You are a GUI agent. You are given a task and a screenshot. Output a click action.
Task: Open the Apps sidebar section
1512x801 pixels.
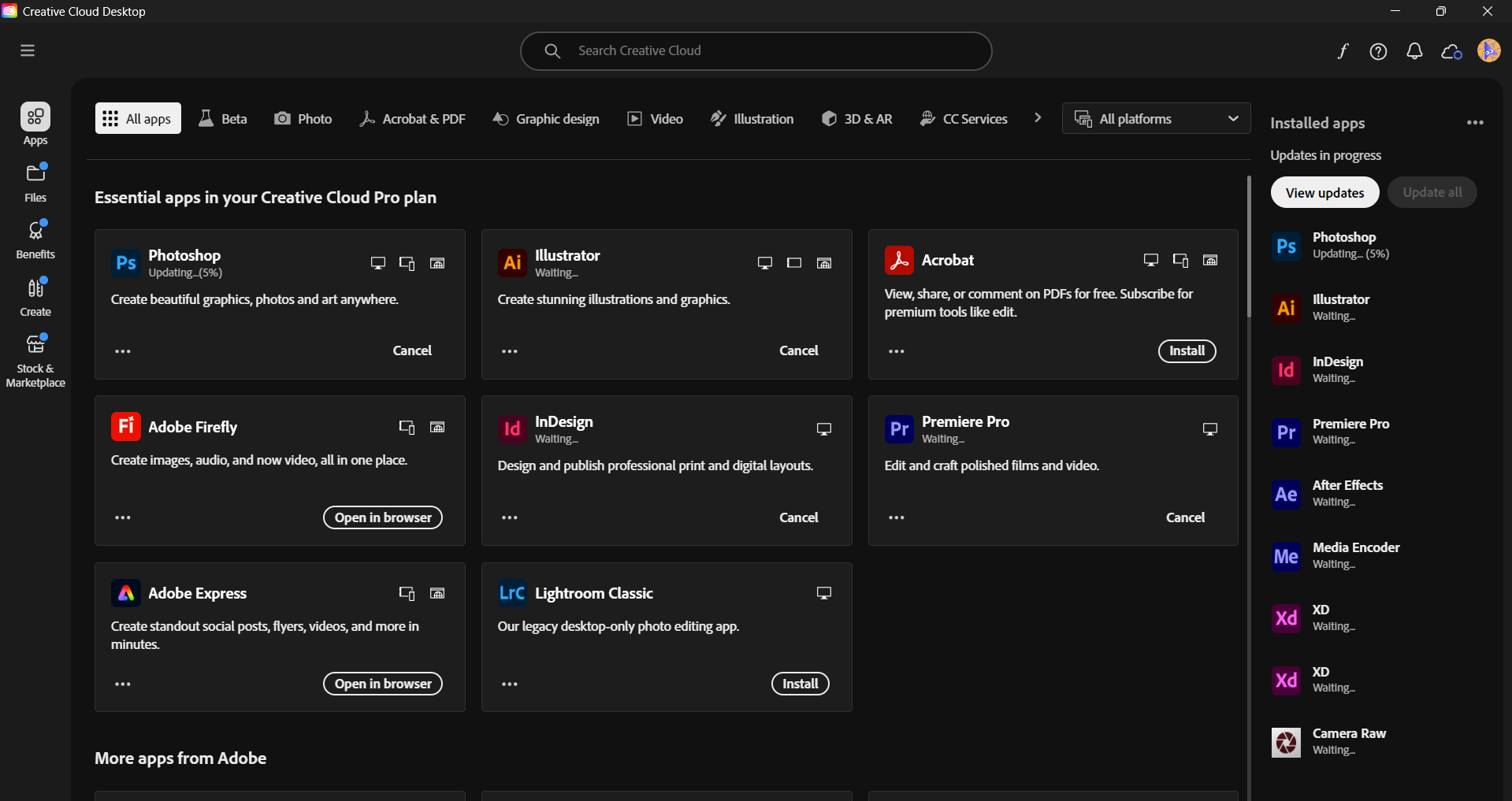pyautogui.click(x=35, y=124)
